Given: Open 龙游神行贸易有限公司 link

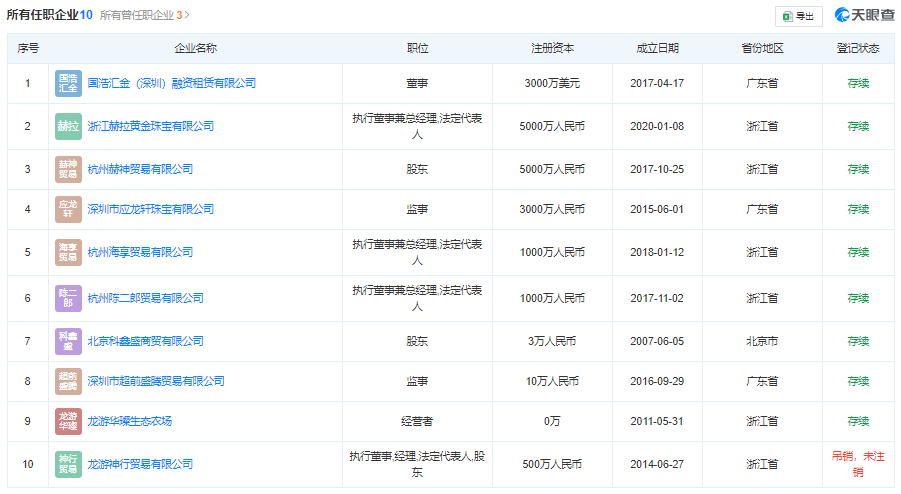Looking at the screenshot, I should pos(140,465).
